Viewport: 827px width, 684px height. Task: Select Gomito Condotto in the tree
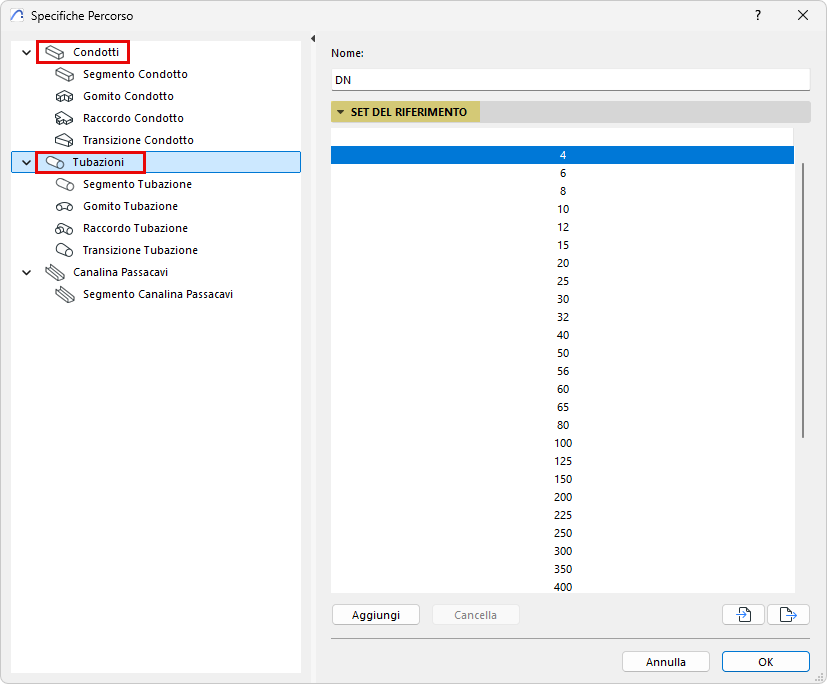pyautogui.click(x=128, y=97)
